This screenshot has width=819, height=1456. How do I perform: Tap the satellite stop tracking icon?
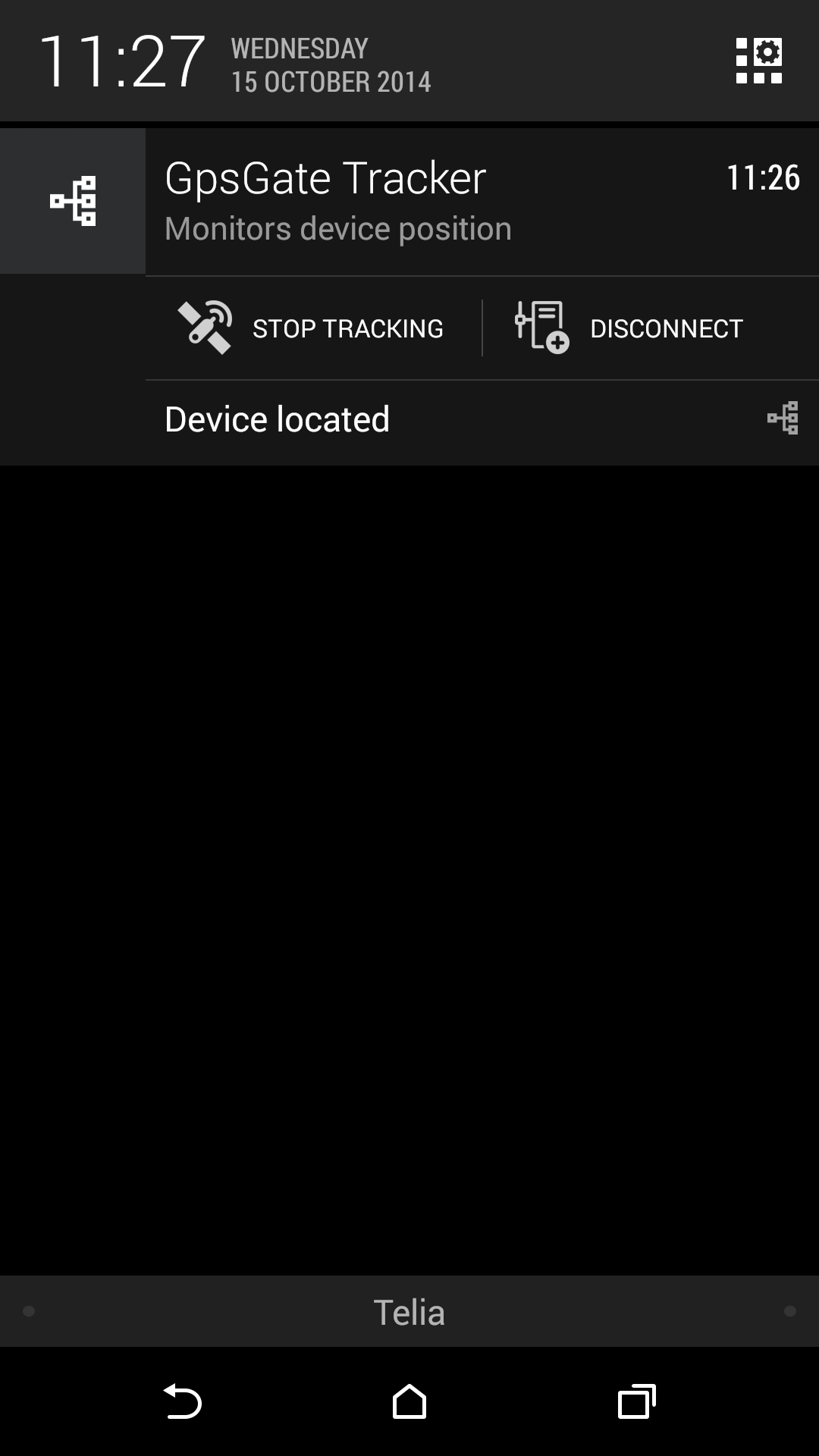[205, 328]
